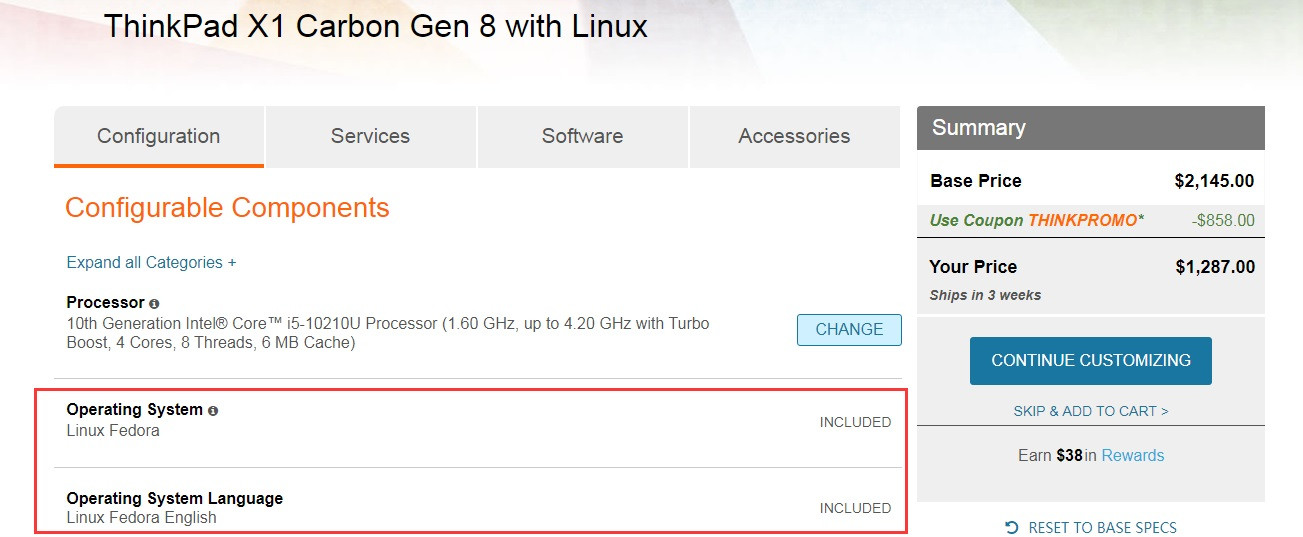Select the Accessories tab
Image resolution: width=1303 pixels, height=537 pixels.
[794, 137]
